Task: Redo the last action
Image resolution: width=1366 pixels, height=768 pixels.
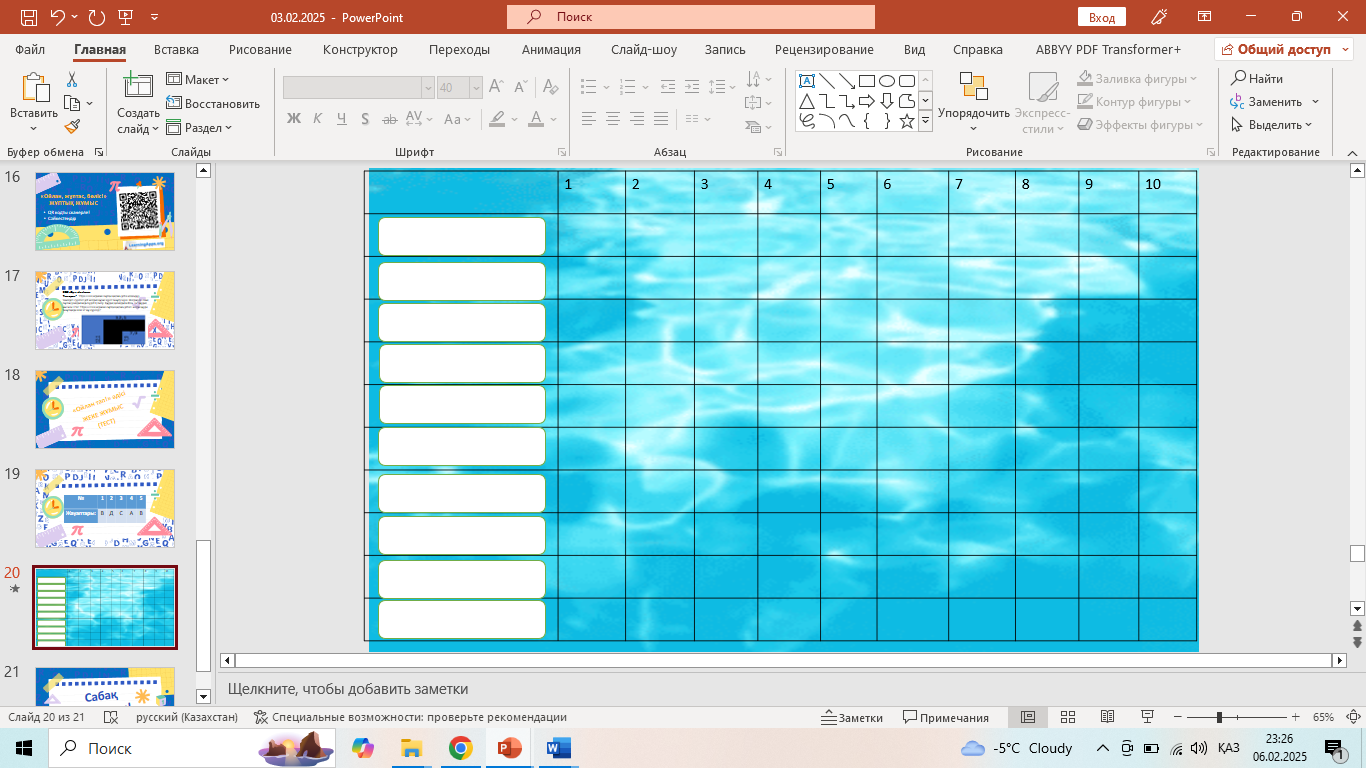Action: pyautogui.click(x=96, y=17)
